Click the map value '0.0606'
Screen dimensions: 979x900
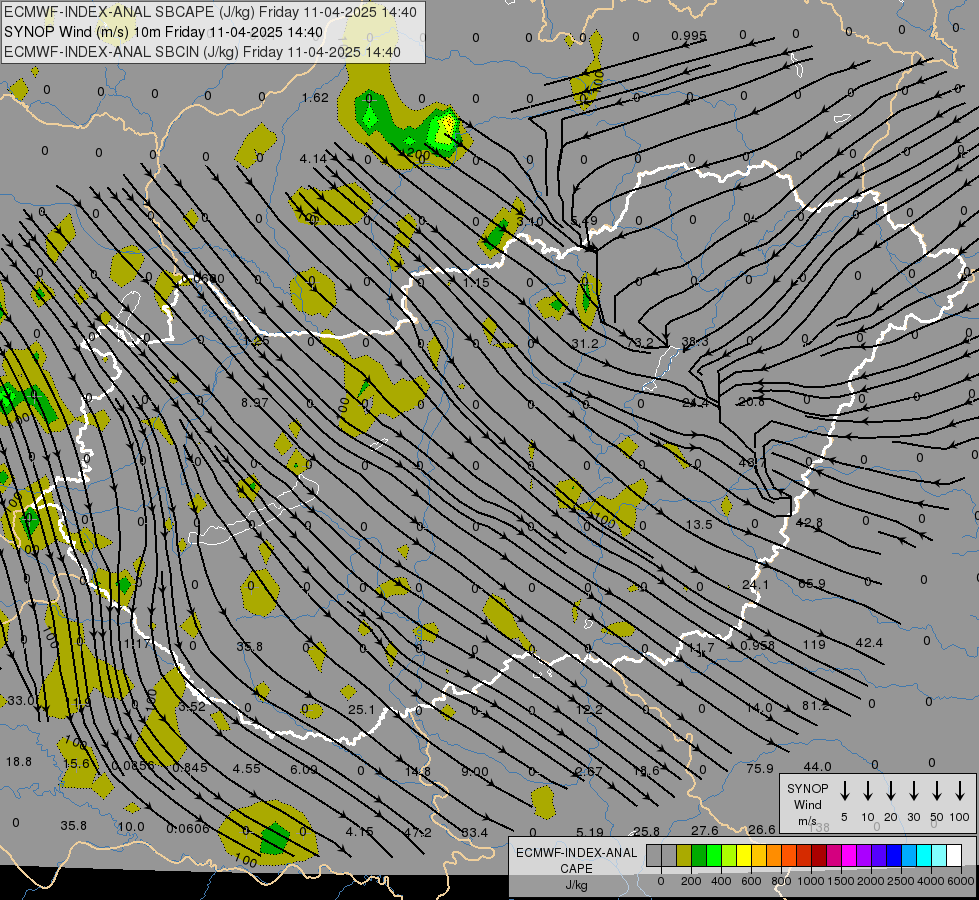pyautogui.click(x=187, y=829)
